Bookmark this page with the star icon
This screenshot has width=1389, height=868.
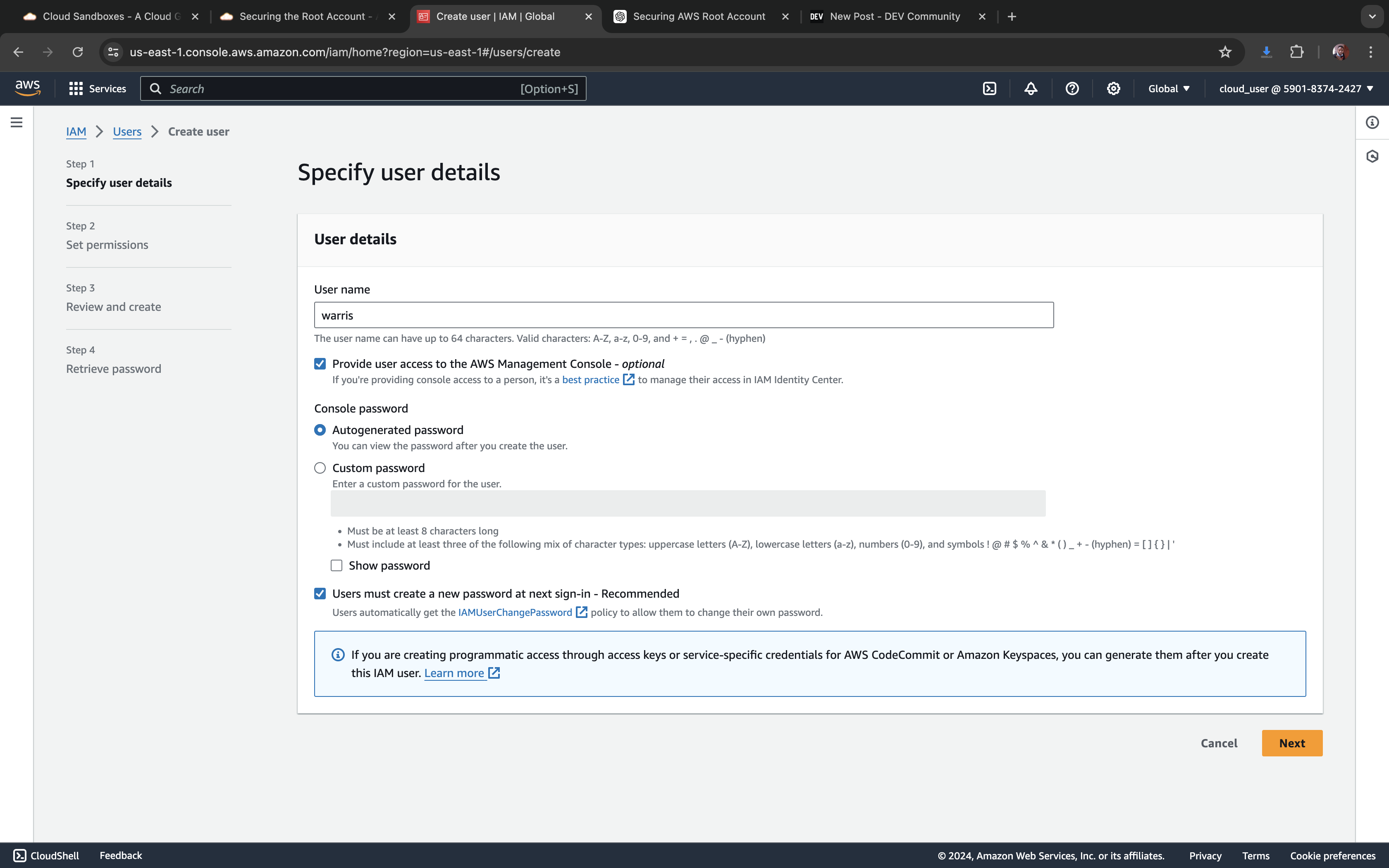coord(1225,52)
